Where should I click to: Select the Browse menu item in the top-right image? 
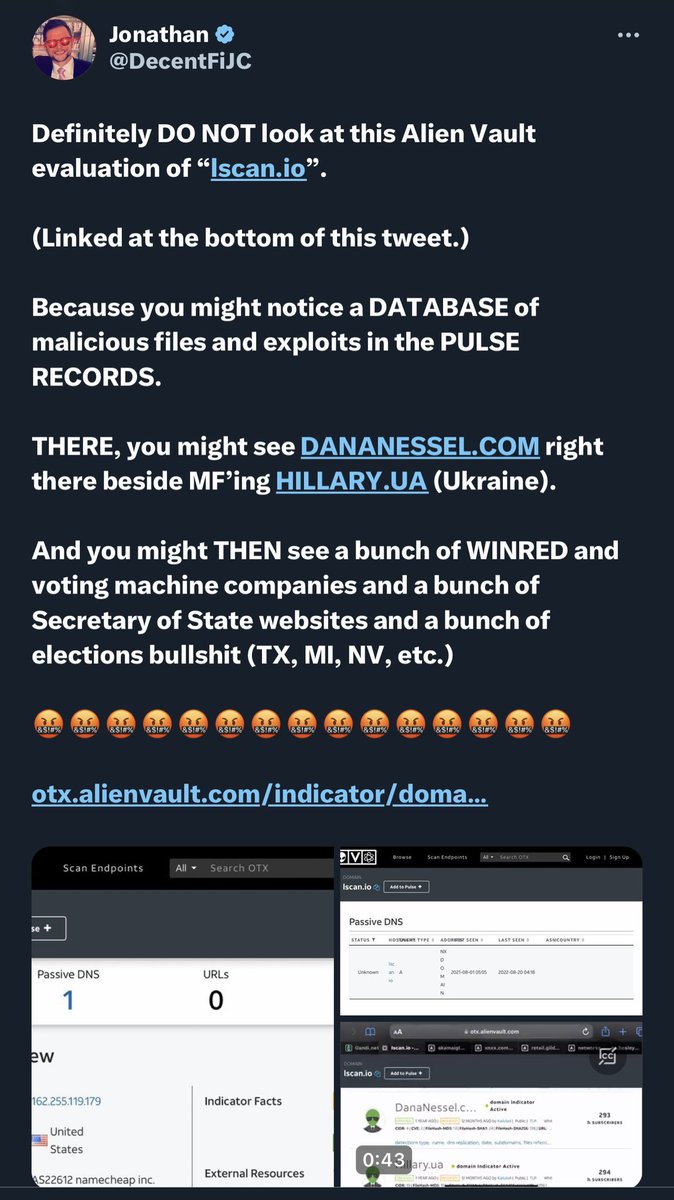[x=402, y=857]
